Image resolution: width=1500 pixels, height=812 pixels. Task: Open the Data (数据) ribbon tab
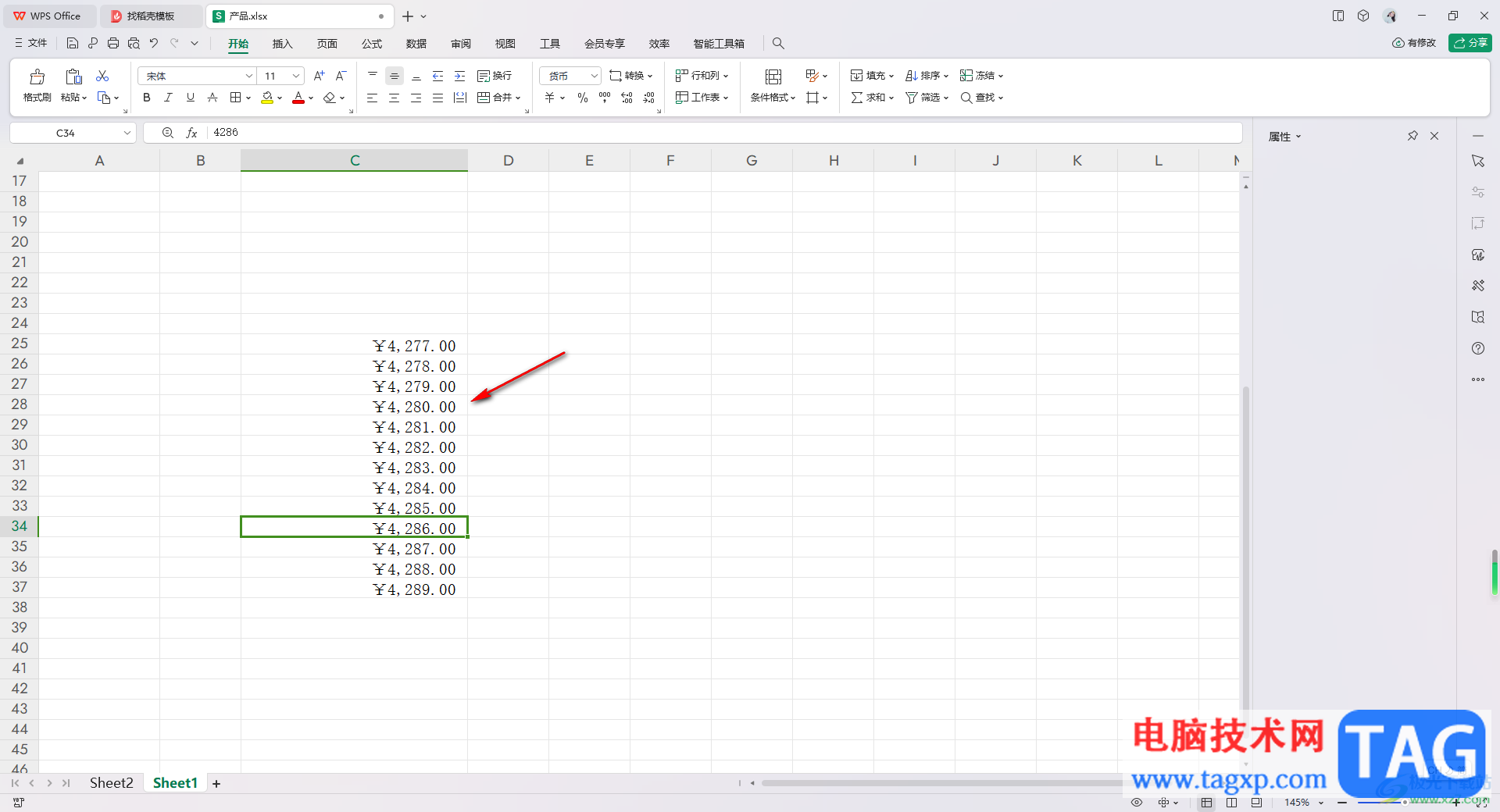tap(416, 44)
